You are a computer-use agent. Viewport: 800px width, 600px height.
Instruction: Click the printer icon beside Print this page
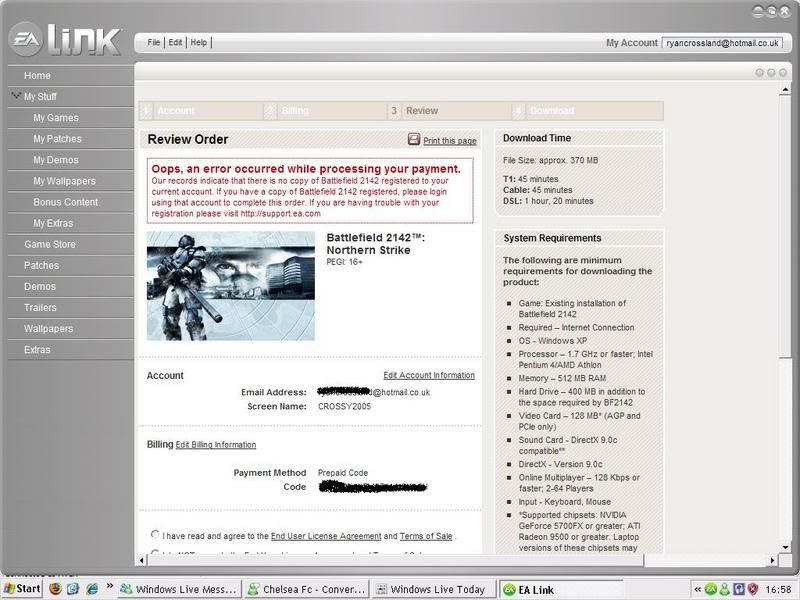414,140
